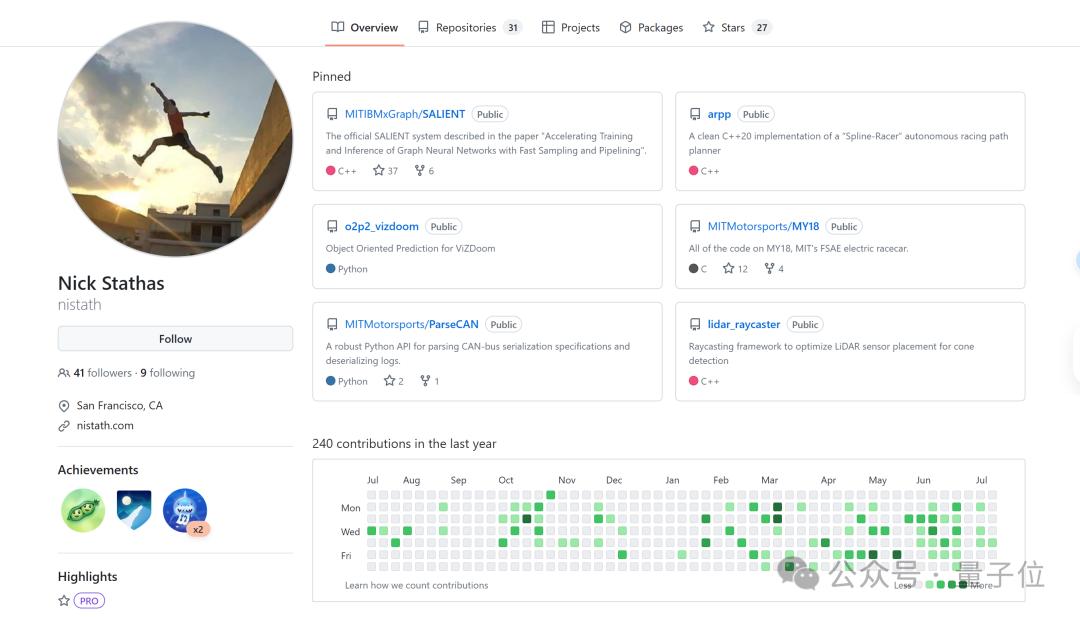Click the fork count on ParseCAN repository

[x=430, y=381]
